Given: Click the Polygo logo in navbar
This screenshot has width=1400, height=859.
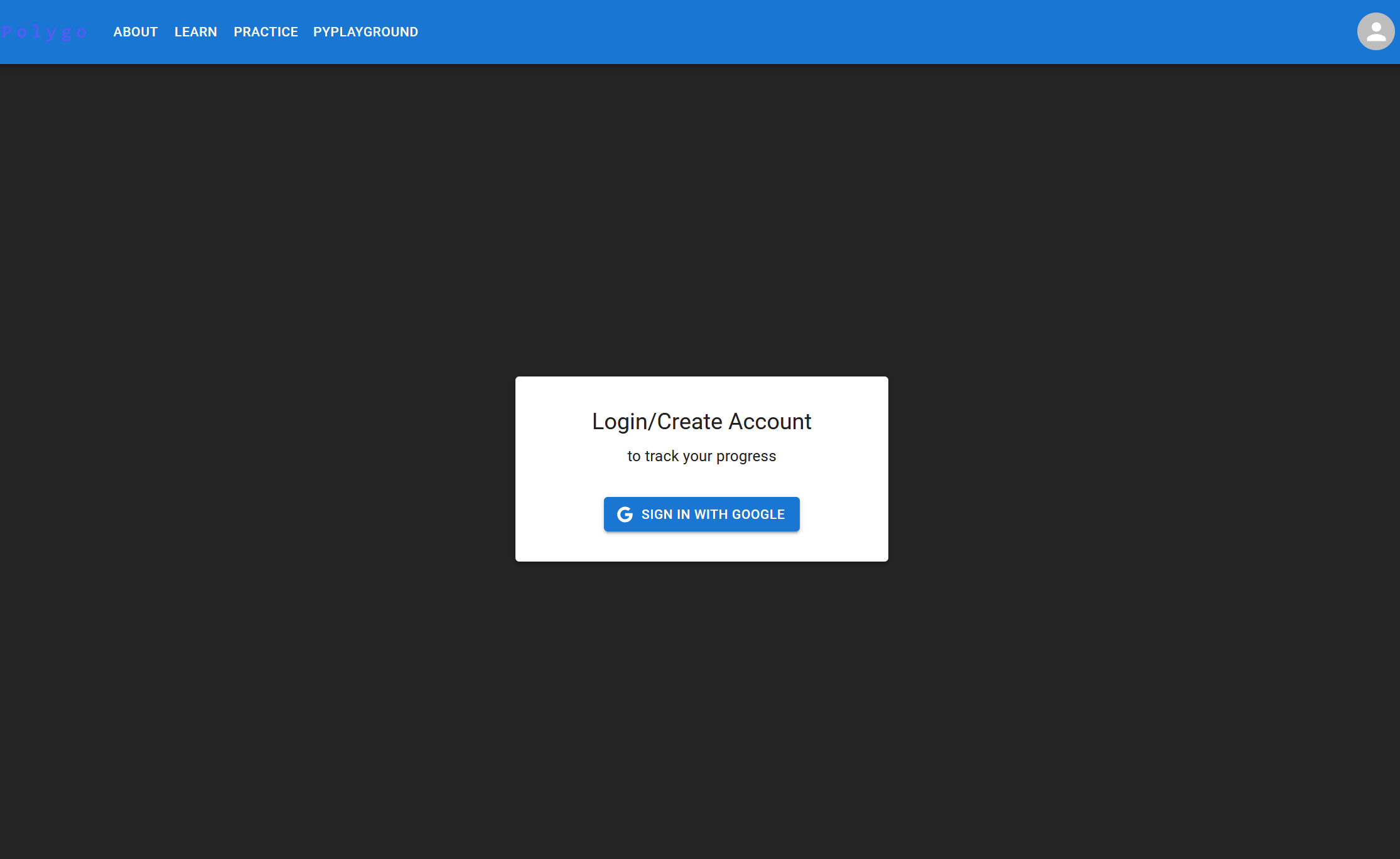Looking at the screenshot, I should 44,32.
